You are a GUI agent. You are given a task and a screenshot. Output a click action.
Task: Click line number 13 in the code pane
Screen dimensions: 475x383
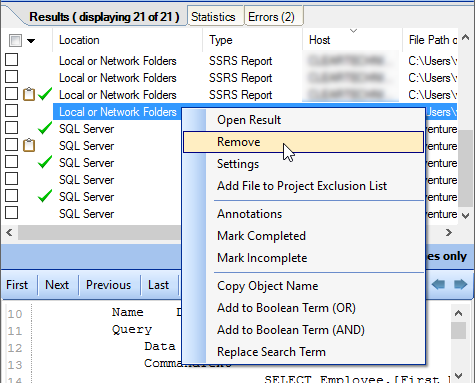(x=15, y=365)
